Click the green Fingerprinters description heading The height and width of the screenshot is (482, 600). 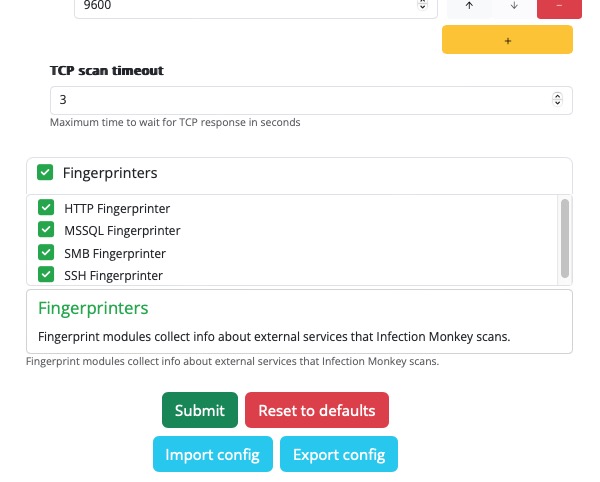click(93, 307)
